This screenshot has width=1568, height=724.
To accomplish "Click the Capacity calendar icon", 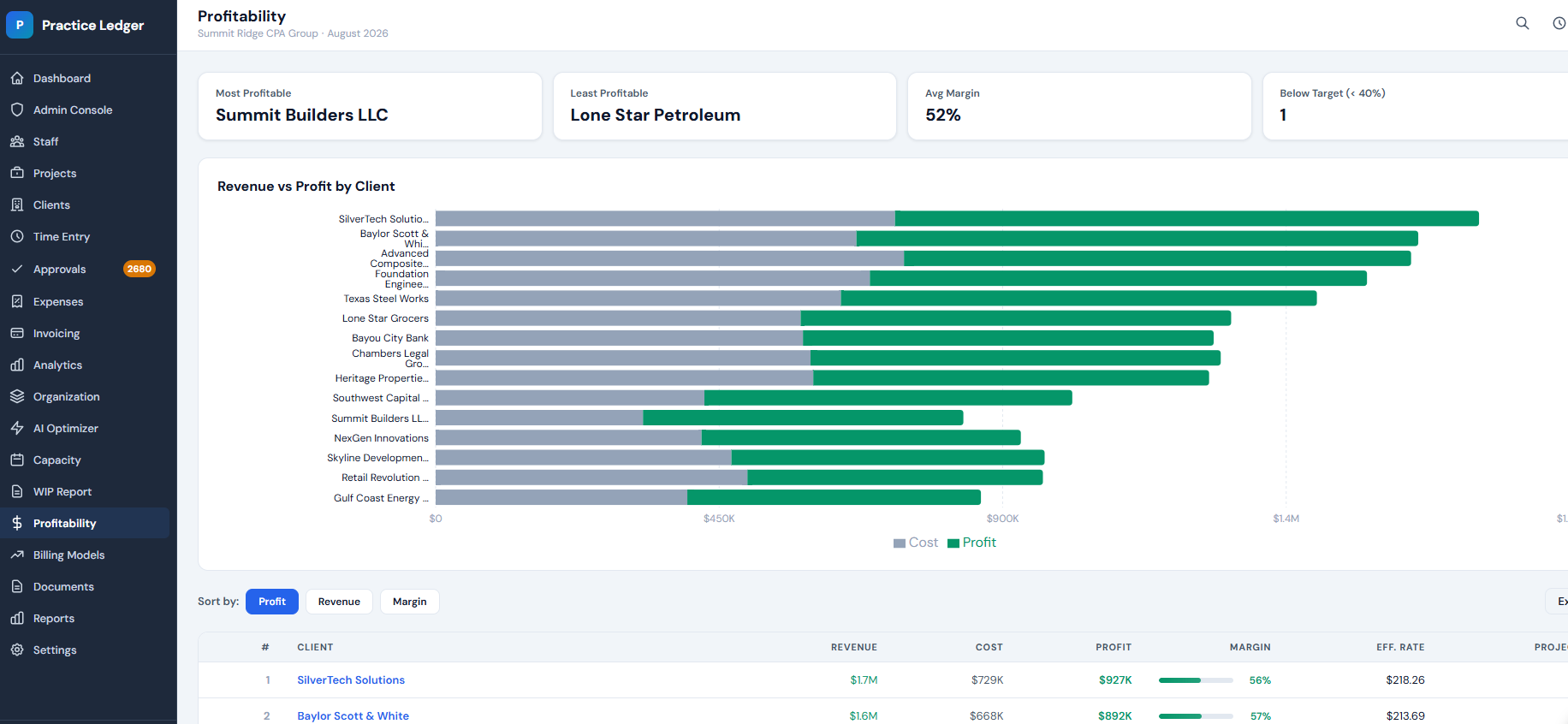I will pyautogui.click(x=17, y=460).
